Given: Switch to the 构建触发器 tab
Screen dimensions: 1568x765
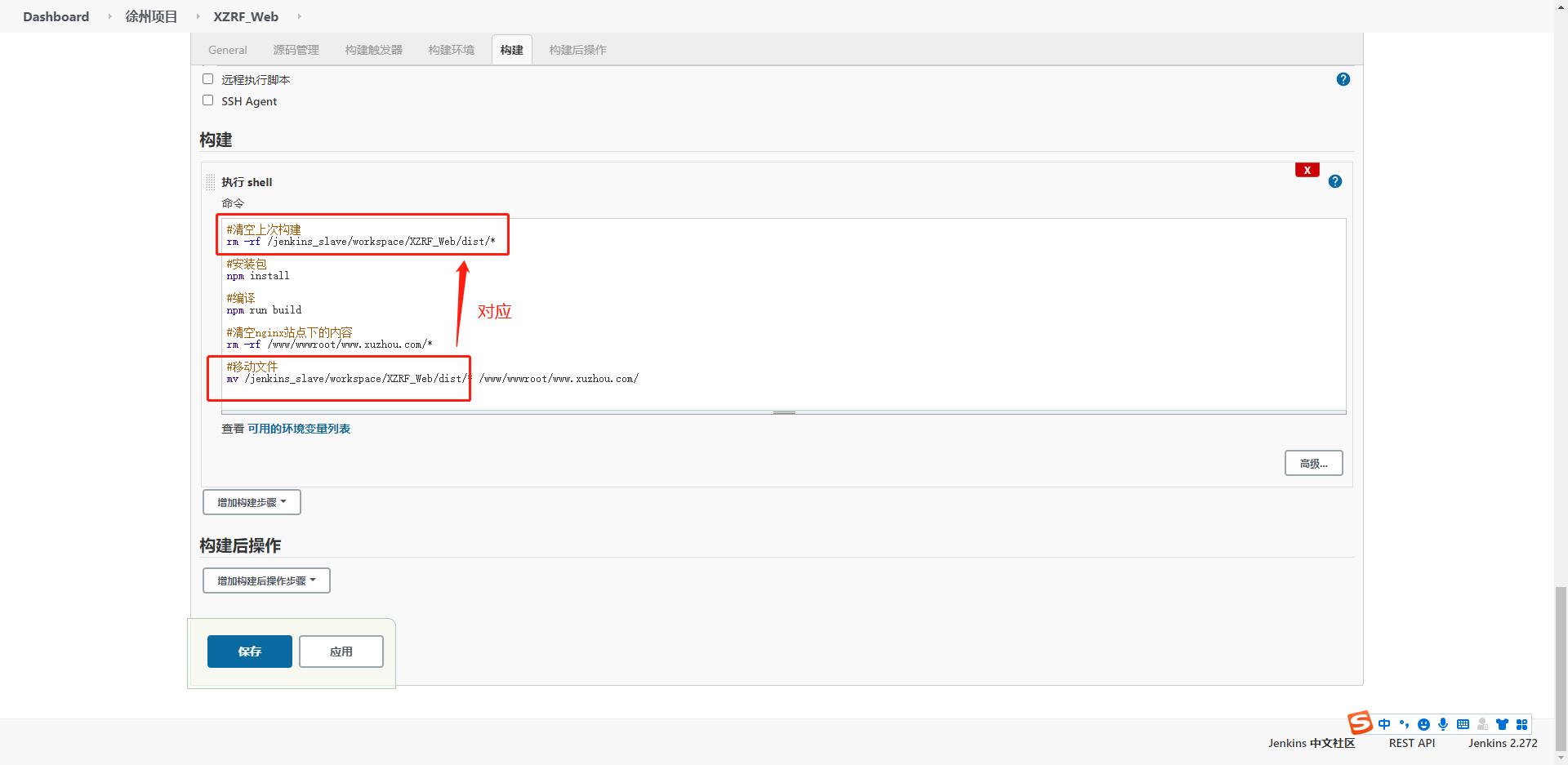Looking at the screenshot, I should click(x=373, y=50).
